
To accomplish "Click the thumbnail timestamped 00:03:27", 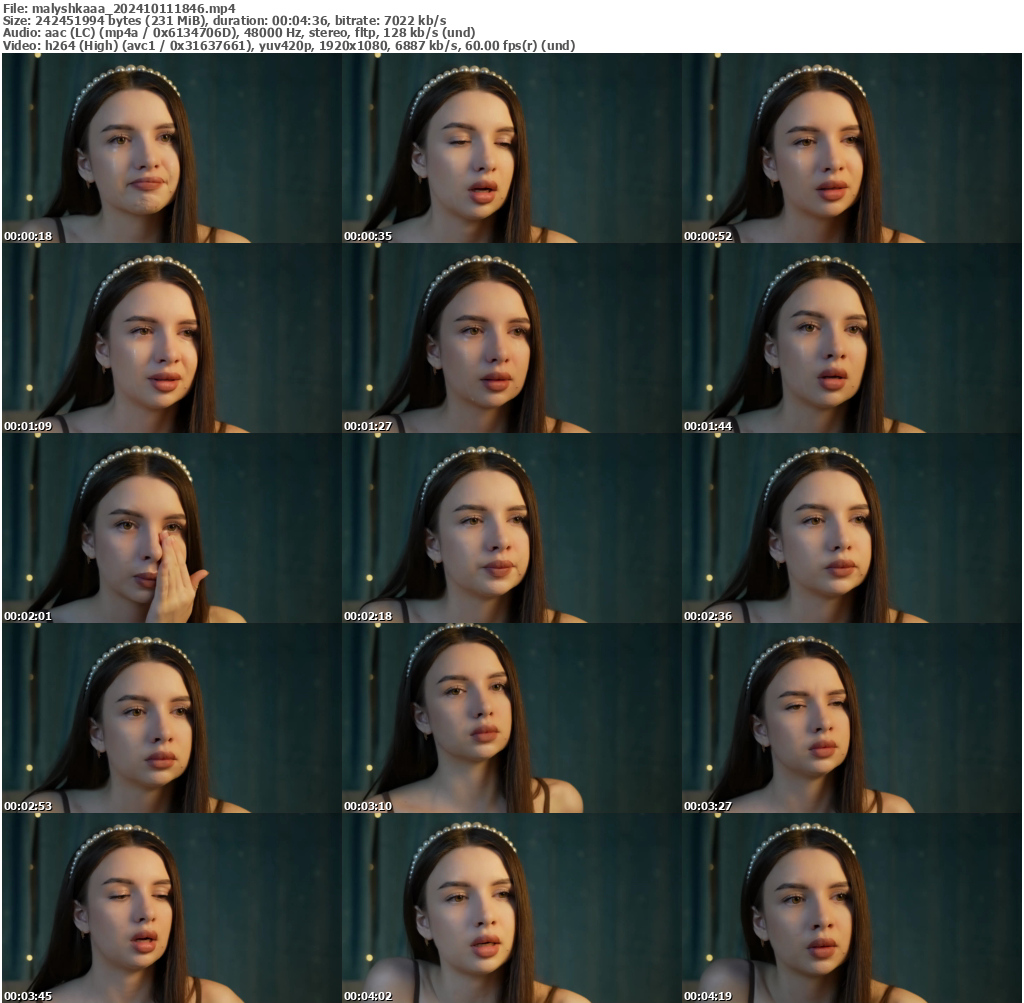I will click(852, 719).
